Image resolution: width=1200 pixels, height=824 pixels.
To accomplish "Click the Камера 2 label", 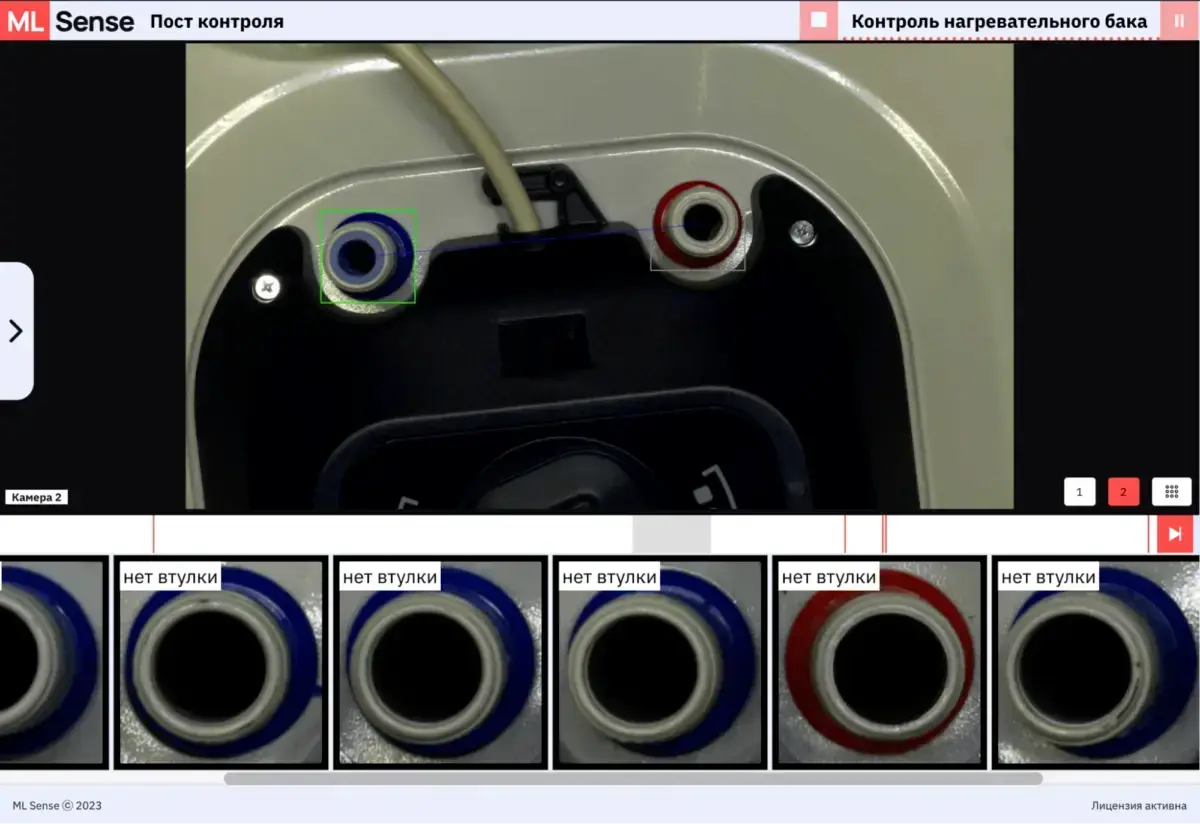I will [x=37, y=497].
